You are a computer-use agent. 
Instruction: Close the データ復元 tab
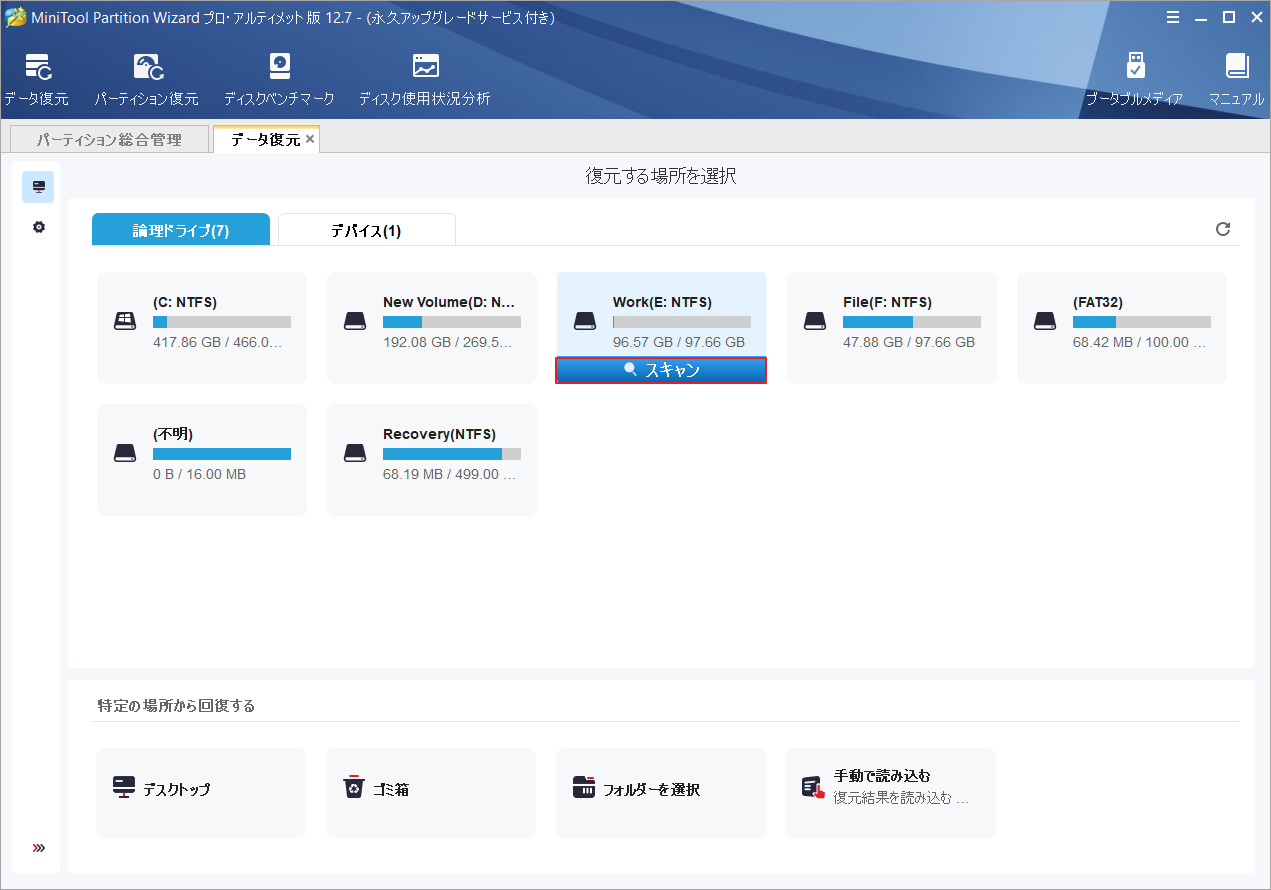tap(310, 139)
